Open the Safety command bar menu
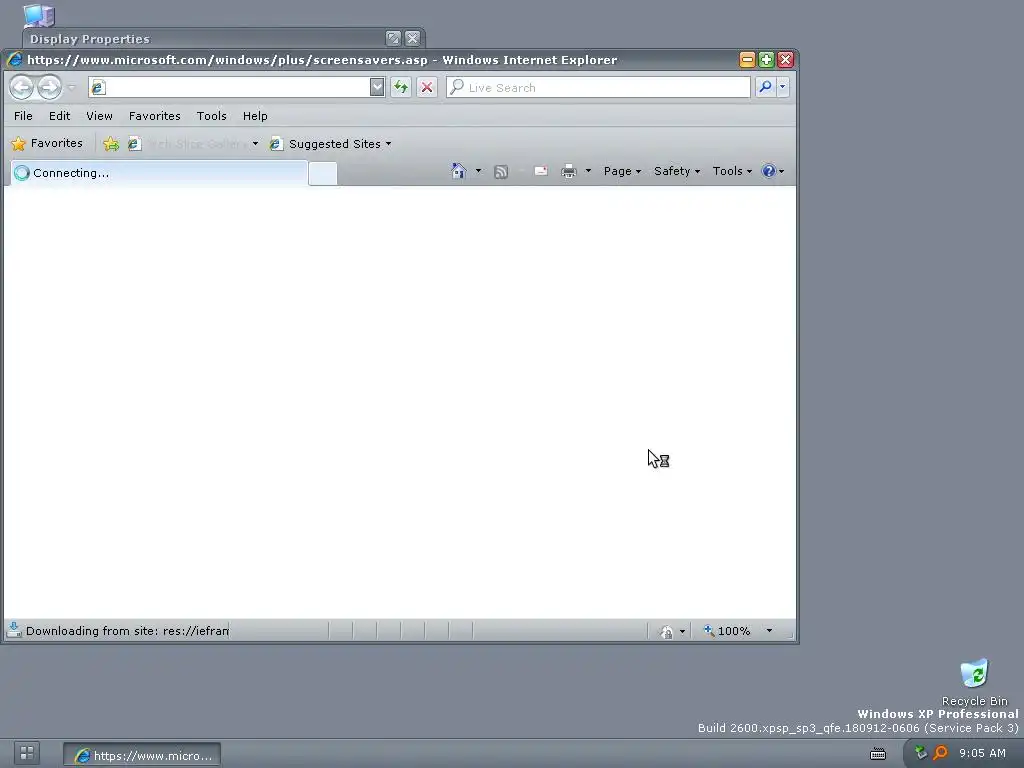Image resolution: width=1024 pixels, height=768 pixels. pos(677,171)
